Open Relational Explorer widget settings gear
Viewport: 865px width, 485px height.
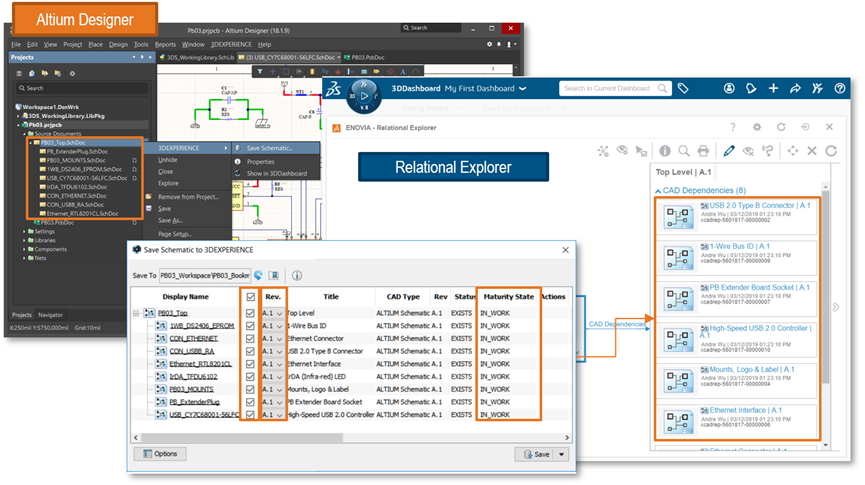click(x=757, y=127)
